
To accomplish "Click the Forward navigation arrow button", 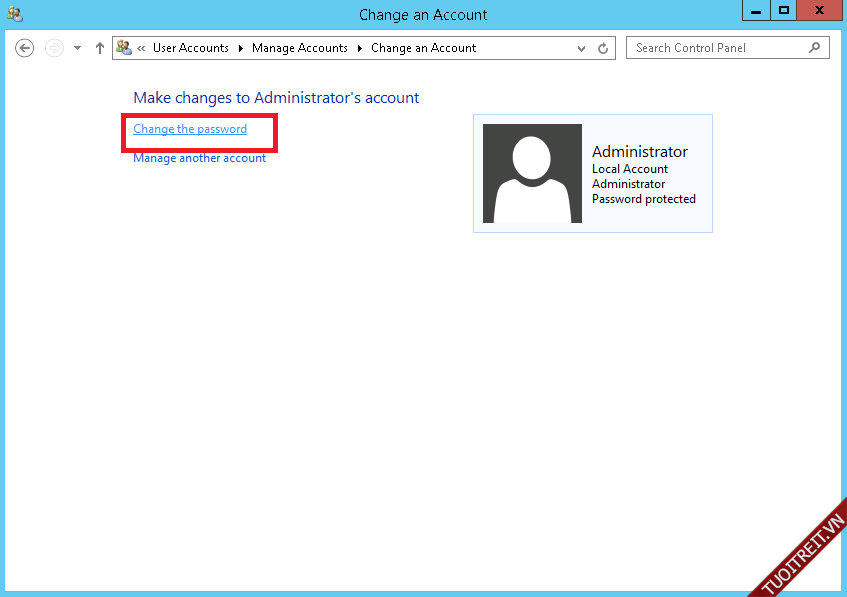I will [x=54, y=48].
